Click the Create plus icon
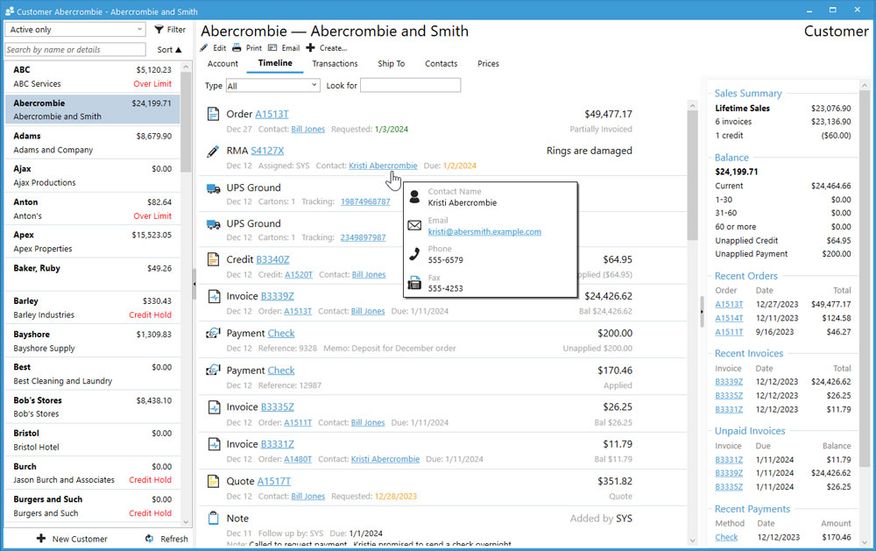Screen dimensions: 876x551 (310, 48)
